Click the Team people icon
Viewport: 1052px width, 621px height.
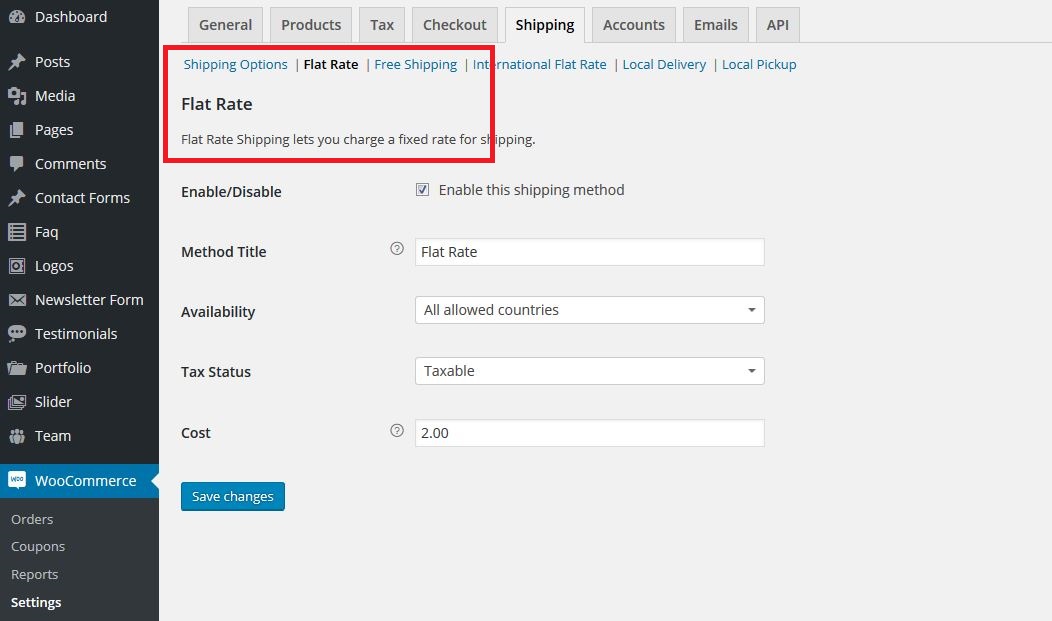(17, 436)
